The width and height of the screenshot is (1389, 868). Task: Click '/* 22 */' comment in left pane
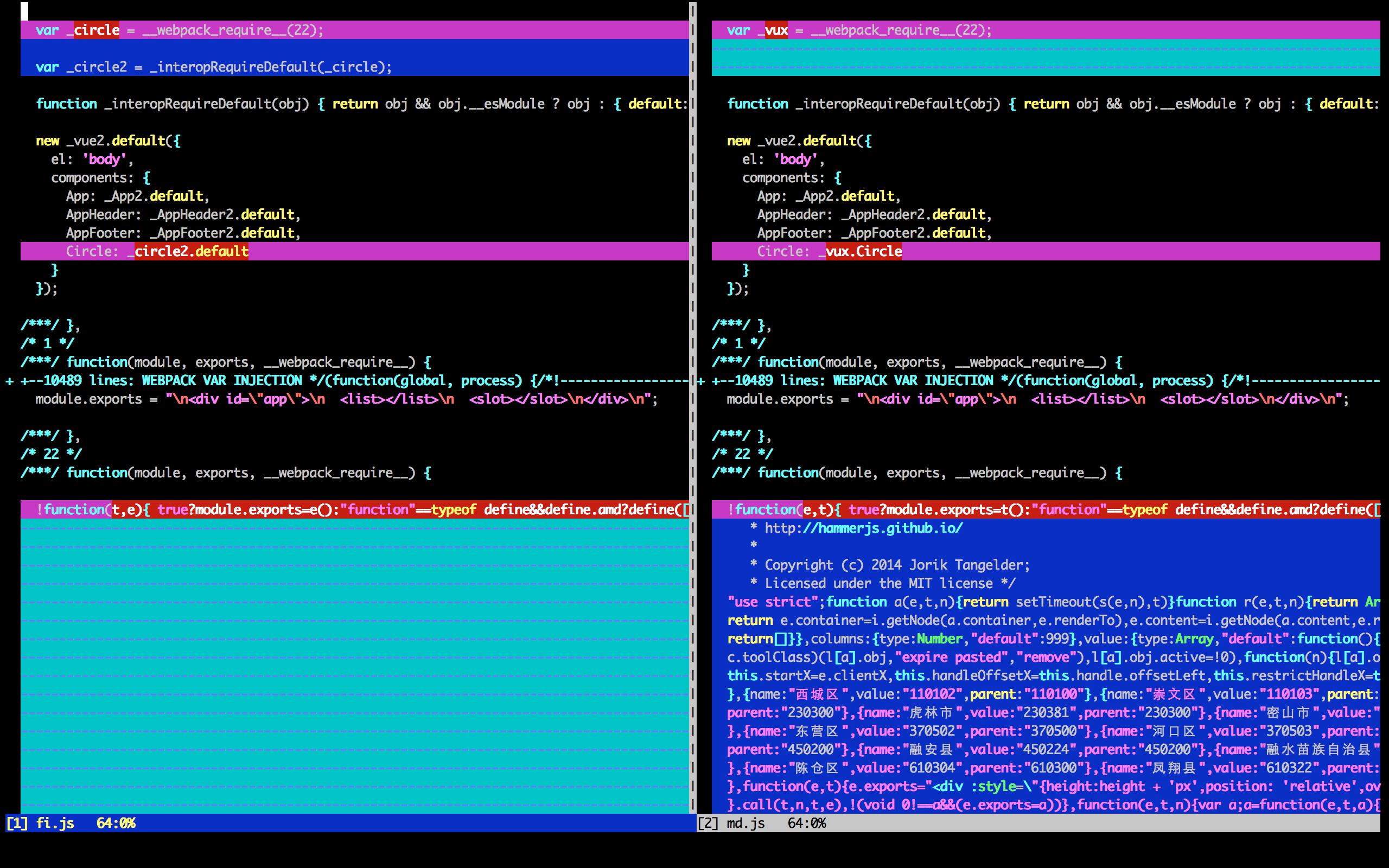(51, 454)
